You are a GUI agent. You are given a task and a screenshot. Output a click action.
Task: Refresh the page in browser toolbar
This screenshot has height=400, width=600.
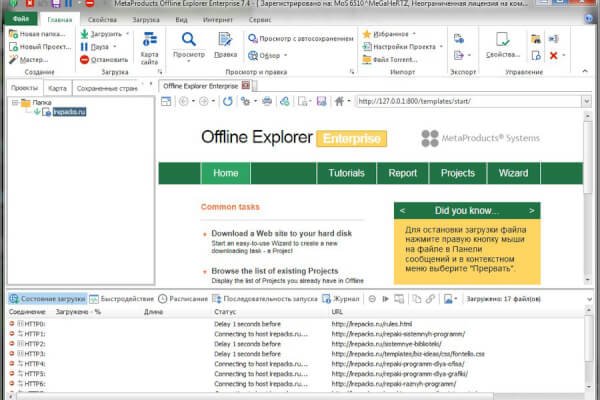click(228, 101)
